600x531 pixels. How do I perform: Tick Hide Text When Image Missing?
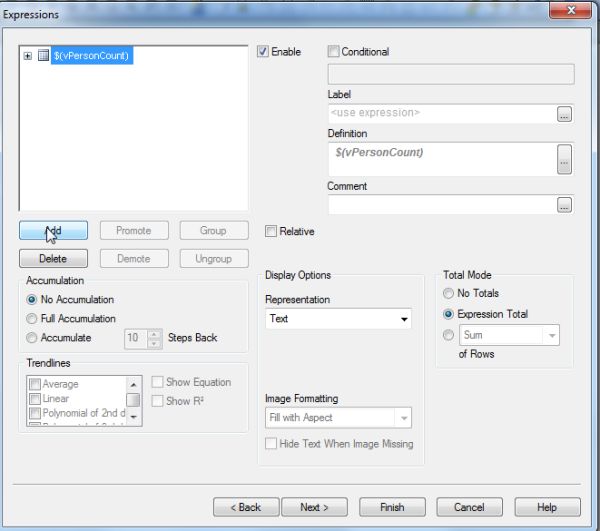tap(271, 444)
